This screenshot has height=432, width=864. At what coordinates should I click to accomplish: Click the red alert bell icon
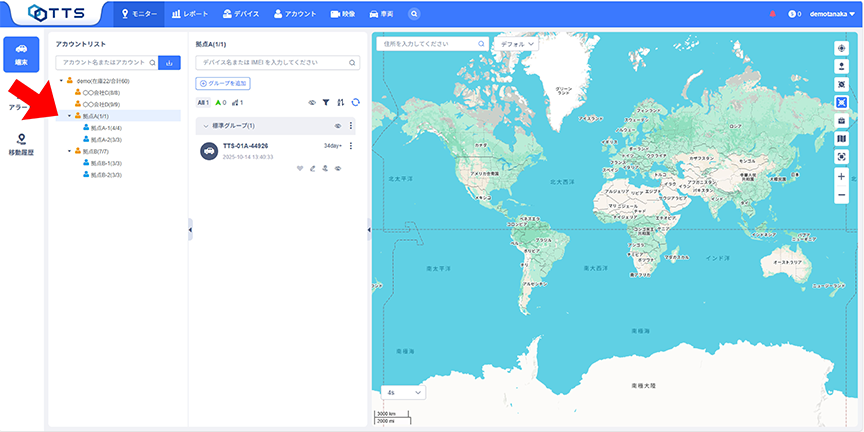(x=773, y=14)
